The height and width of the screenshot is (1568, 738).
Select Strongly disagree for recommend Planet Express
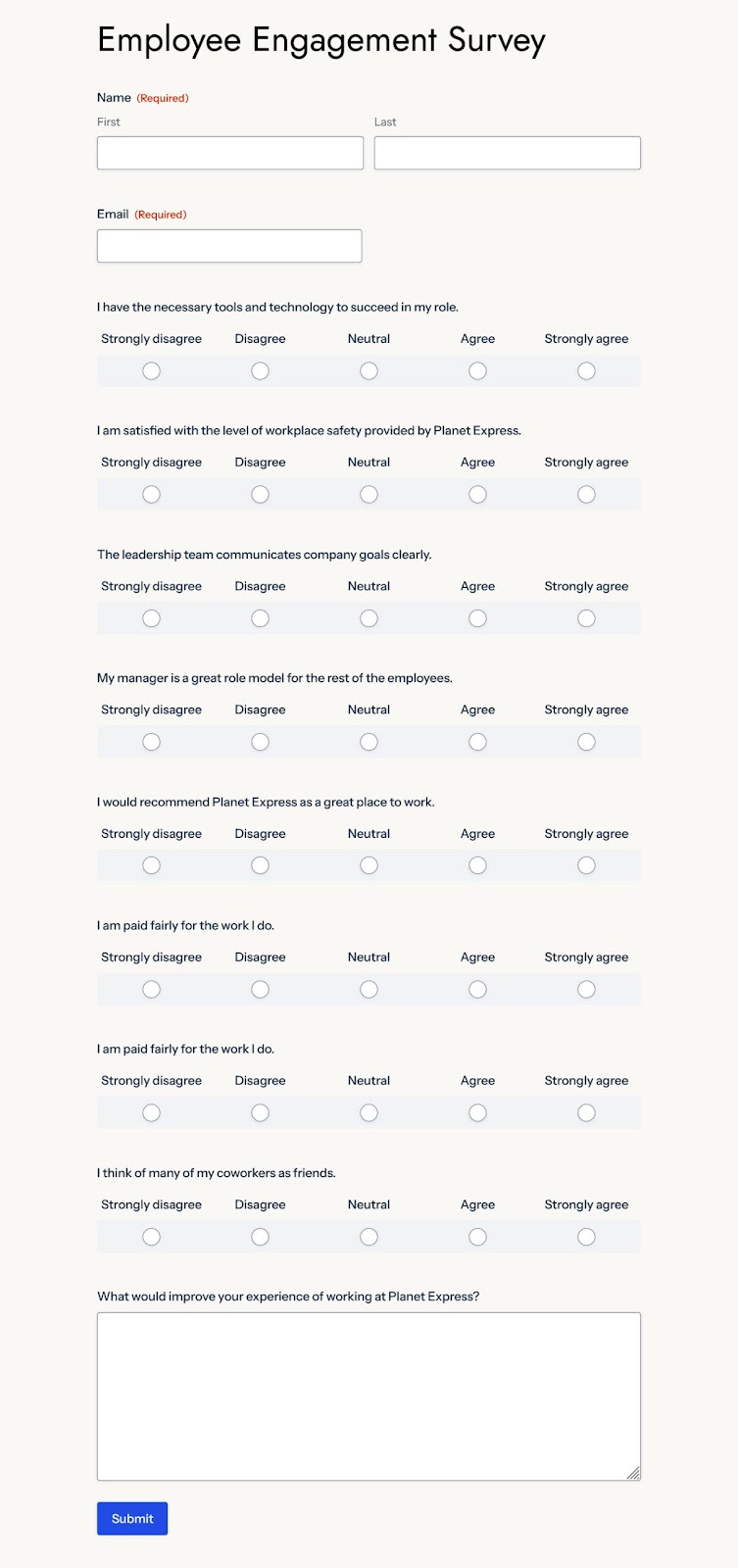(x=151, y=865)
